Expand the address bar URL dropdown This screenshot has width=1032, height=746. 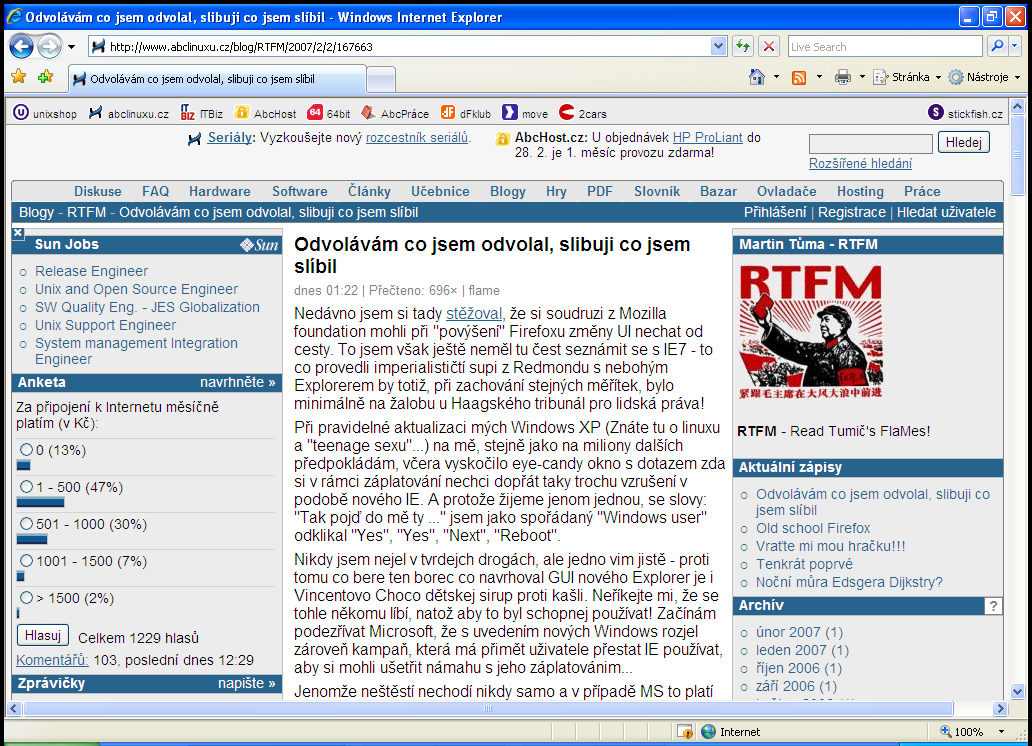coord(718,46)
